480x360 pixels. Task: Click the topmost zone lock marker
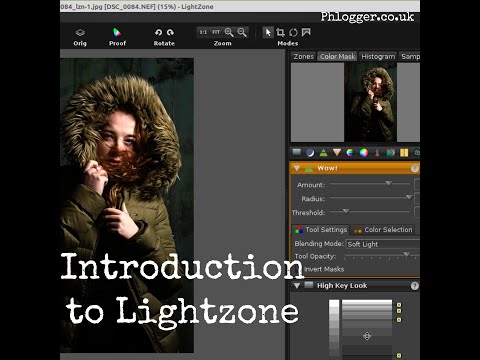pyautogui.click(x=399, y=305)
